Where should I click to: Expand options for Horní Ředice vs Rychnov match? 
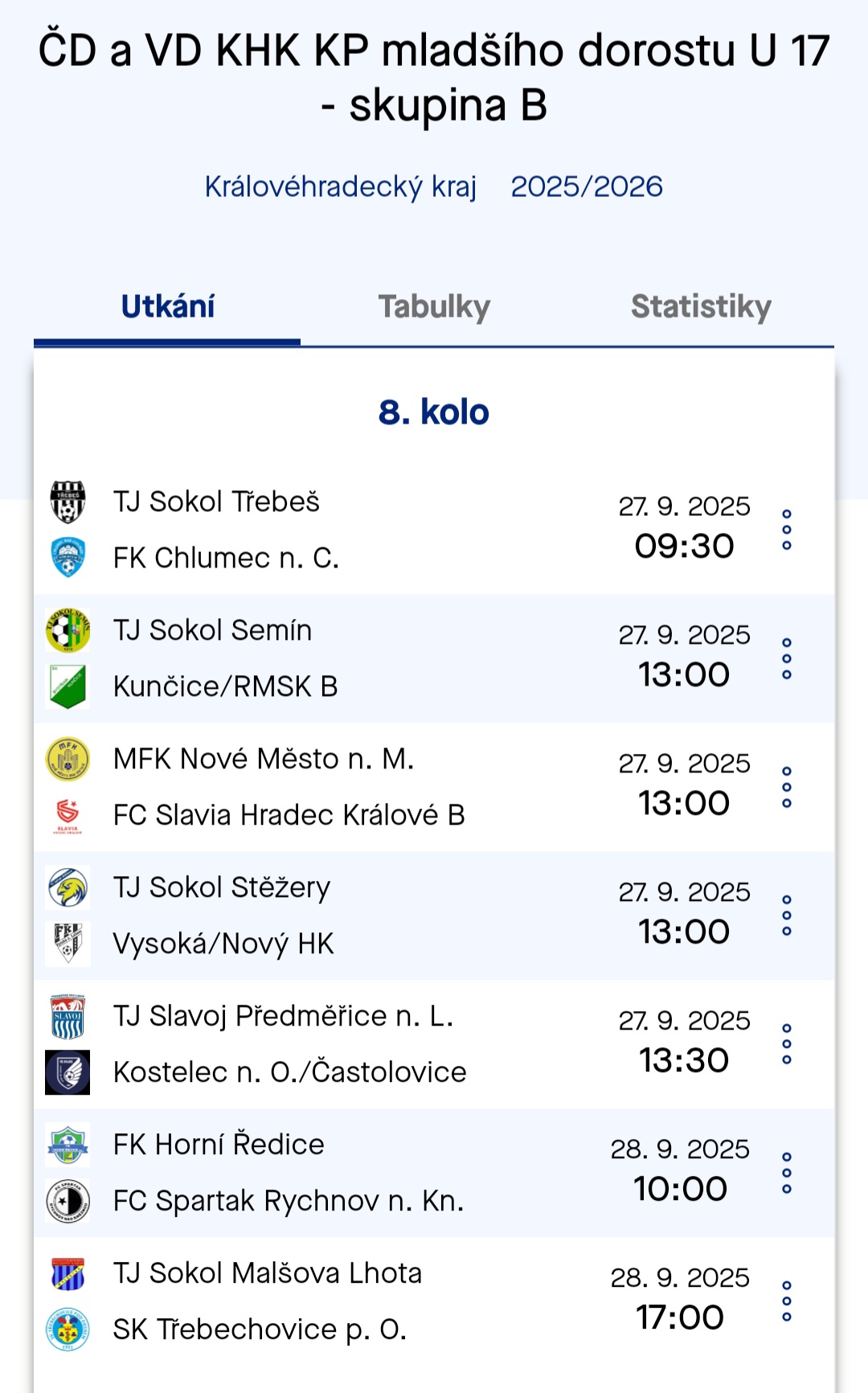tap(787, 1173)
